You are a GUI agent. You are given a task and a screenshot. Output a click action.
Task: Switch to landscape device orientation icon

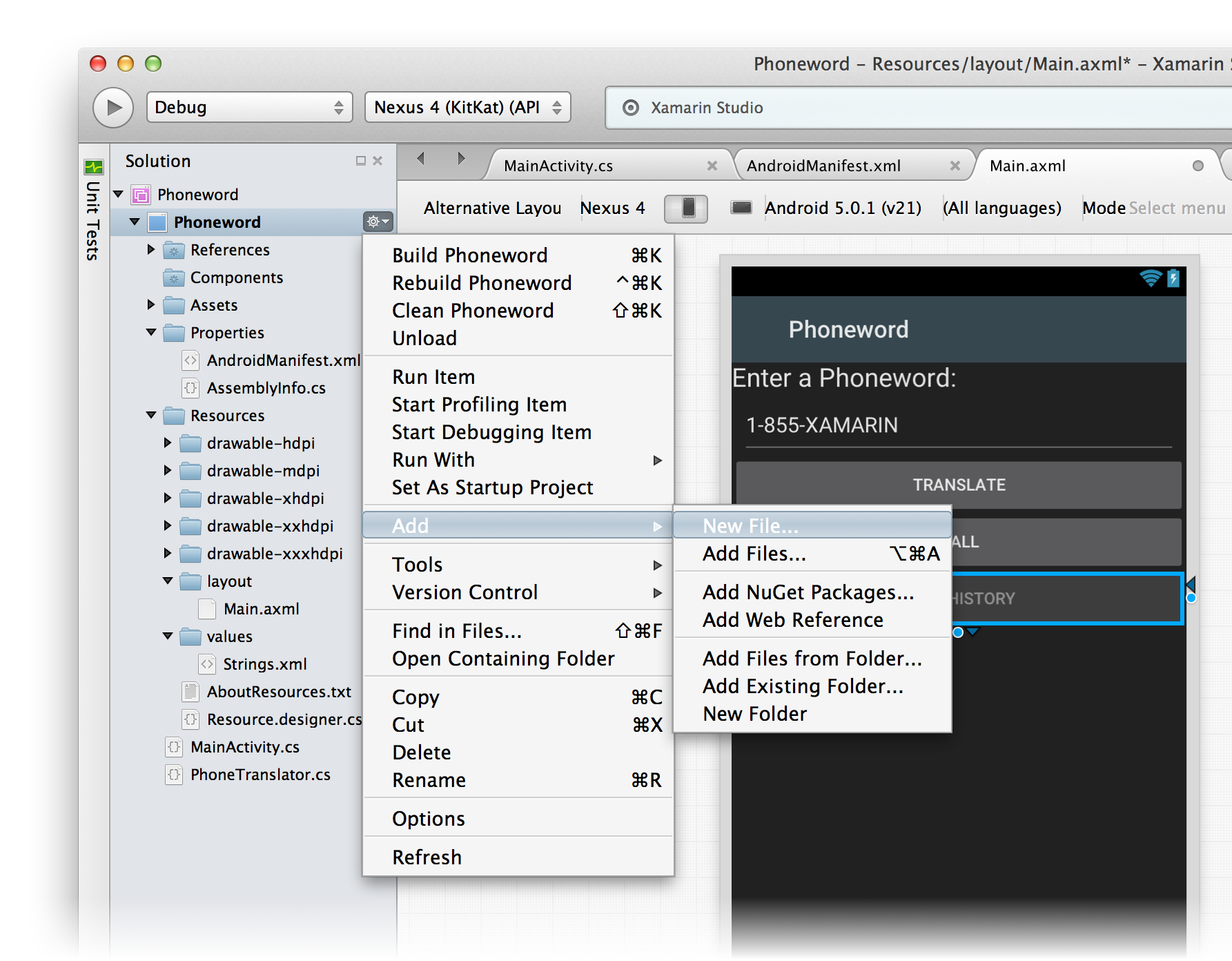click(x=741, y=208)
